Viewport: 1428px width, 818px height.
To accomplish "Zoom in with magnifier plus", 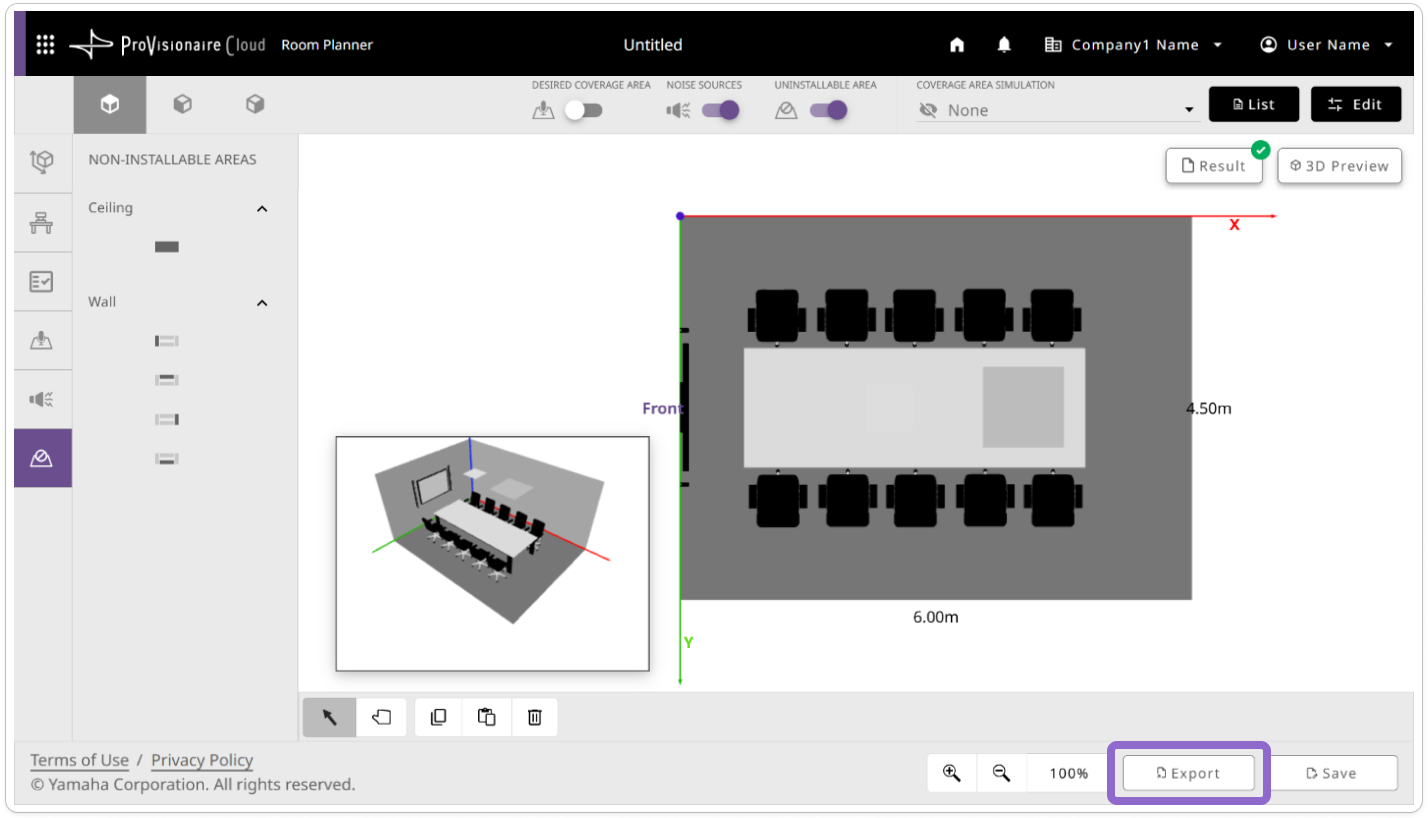I will (951, 773).
